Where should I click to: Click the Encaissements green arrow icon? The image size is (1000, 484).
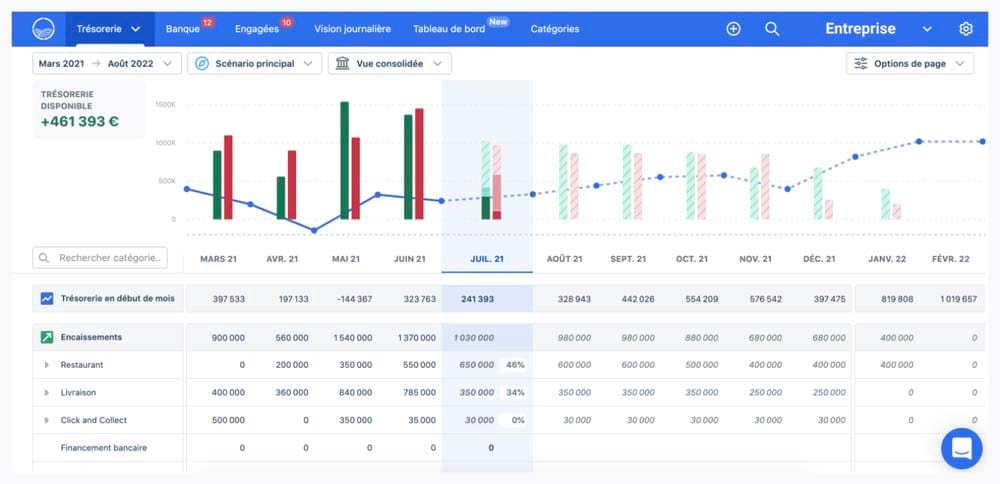point(47,338)
